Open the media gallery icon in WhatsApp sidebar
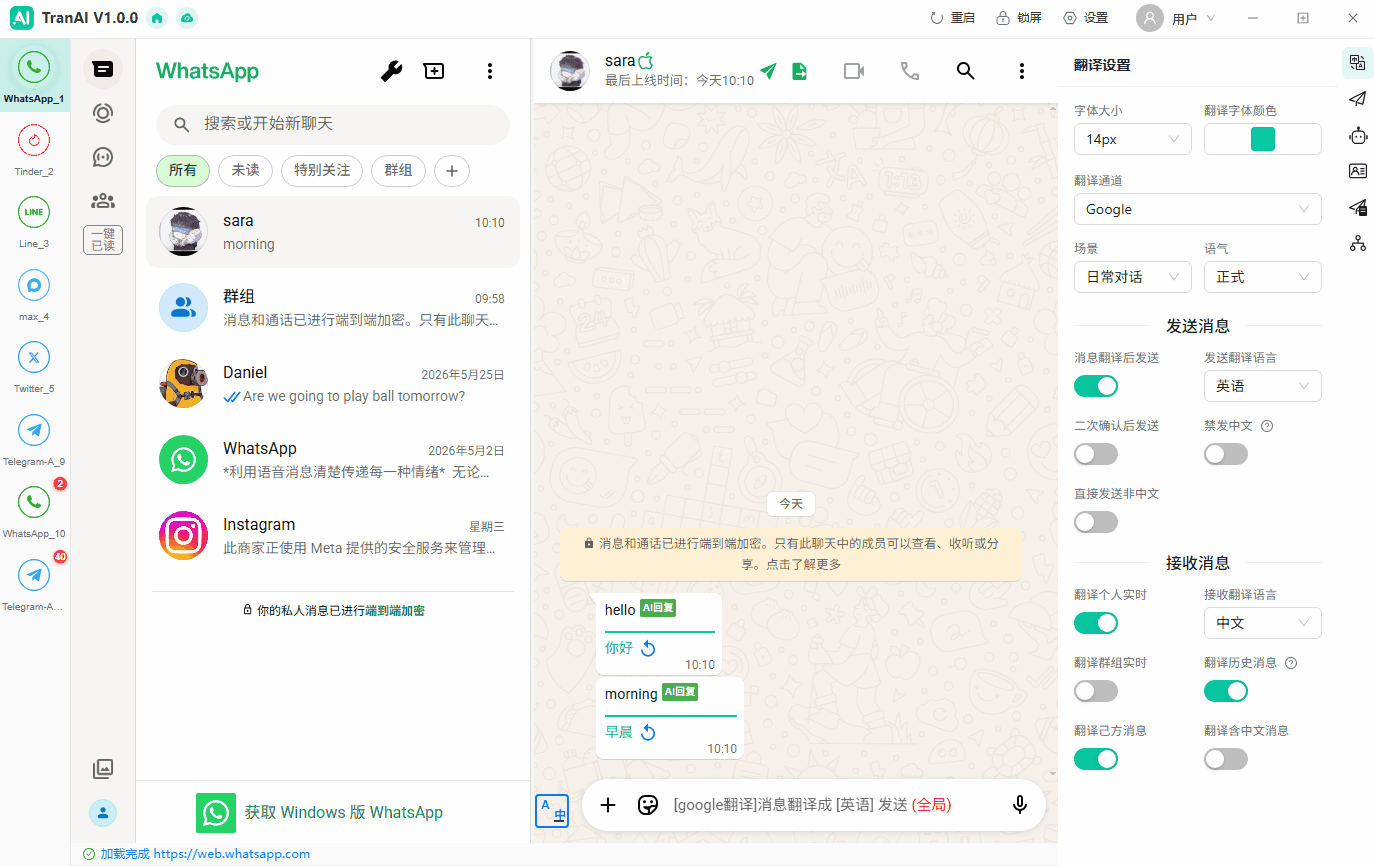This screenshot has height=866, width=1374. (x=102, y=769)
